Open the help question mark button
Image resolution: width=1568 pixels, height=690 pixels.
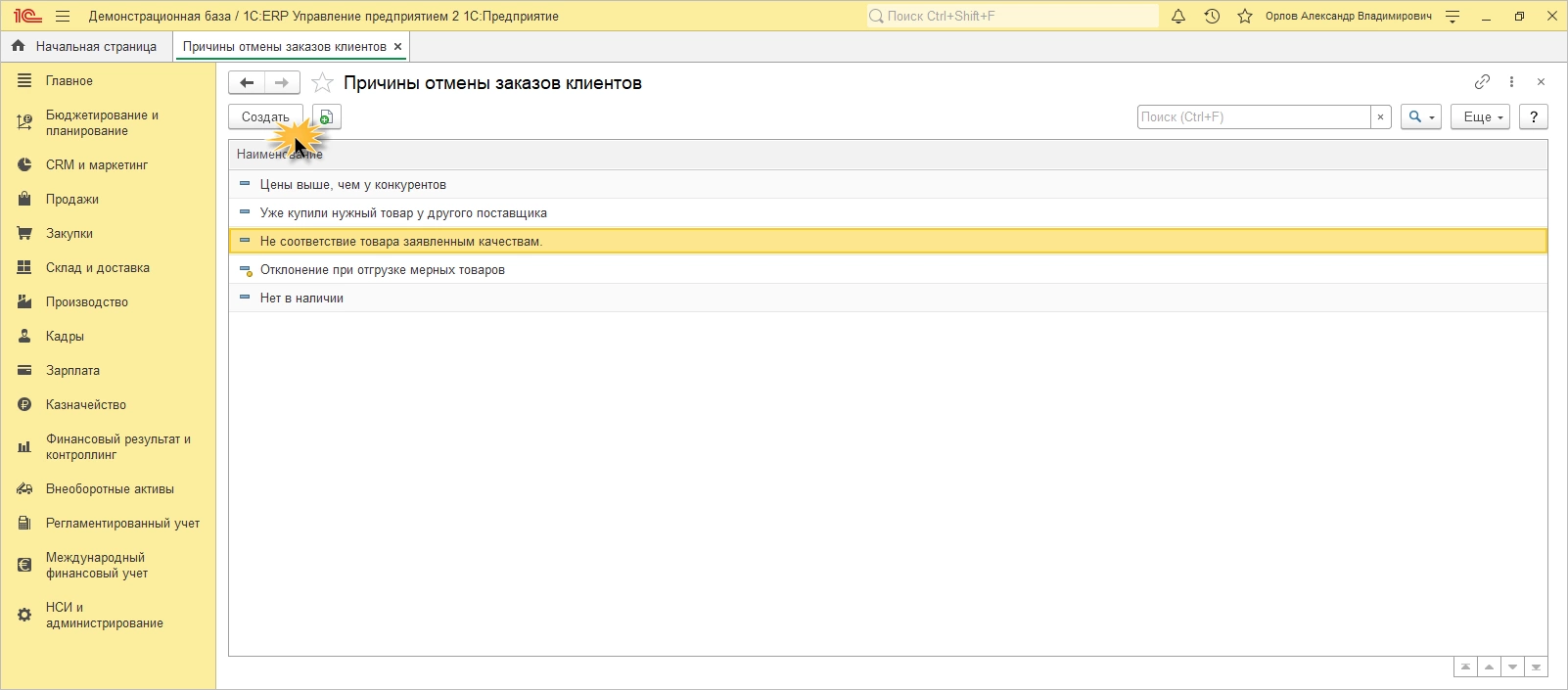[x=1534, y=117]
